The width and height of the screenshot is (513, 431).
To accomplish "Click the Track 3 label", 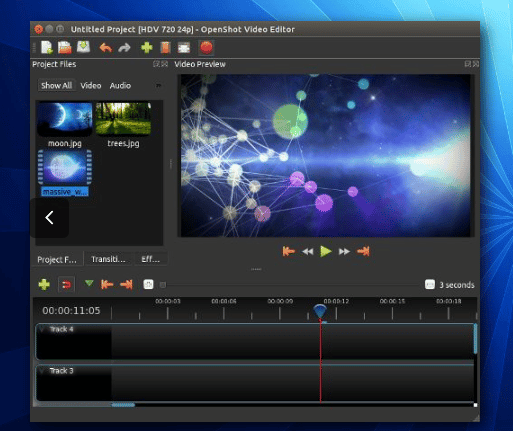I will (61, 371).
